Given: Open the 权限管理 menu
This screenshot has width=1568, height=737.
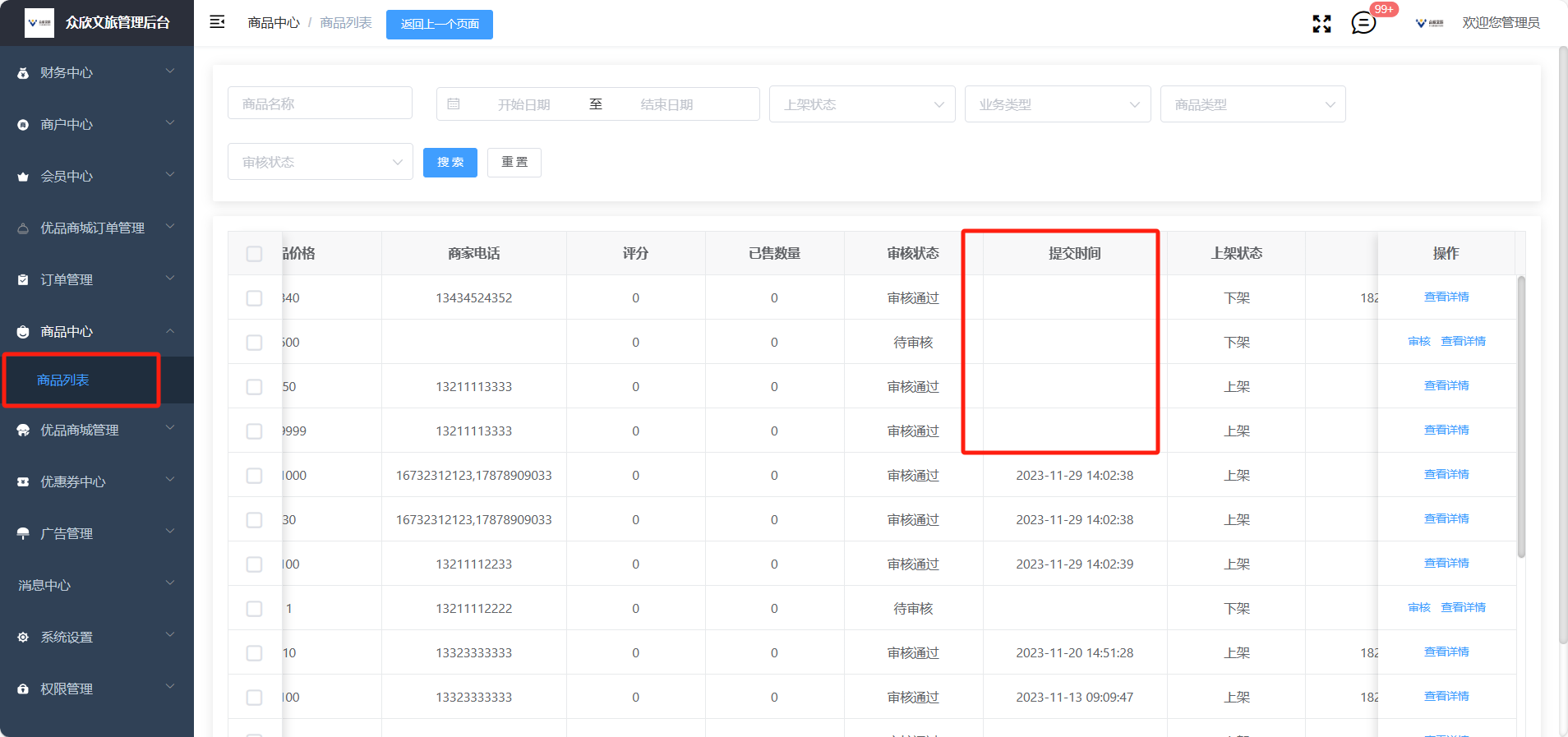Looking at the screenshot, I should pyautogui.click(x=97, y=689).
